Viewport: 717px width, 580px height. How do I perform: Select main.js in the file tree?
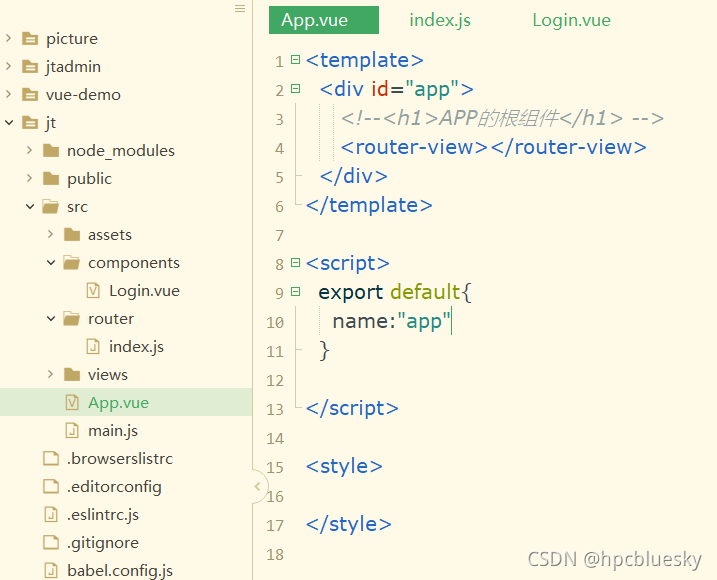click(113, 431)
